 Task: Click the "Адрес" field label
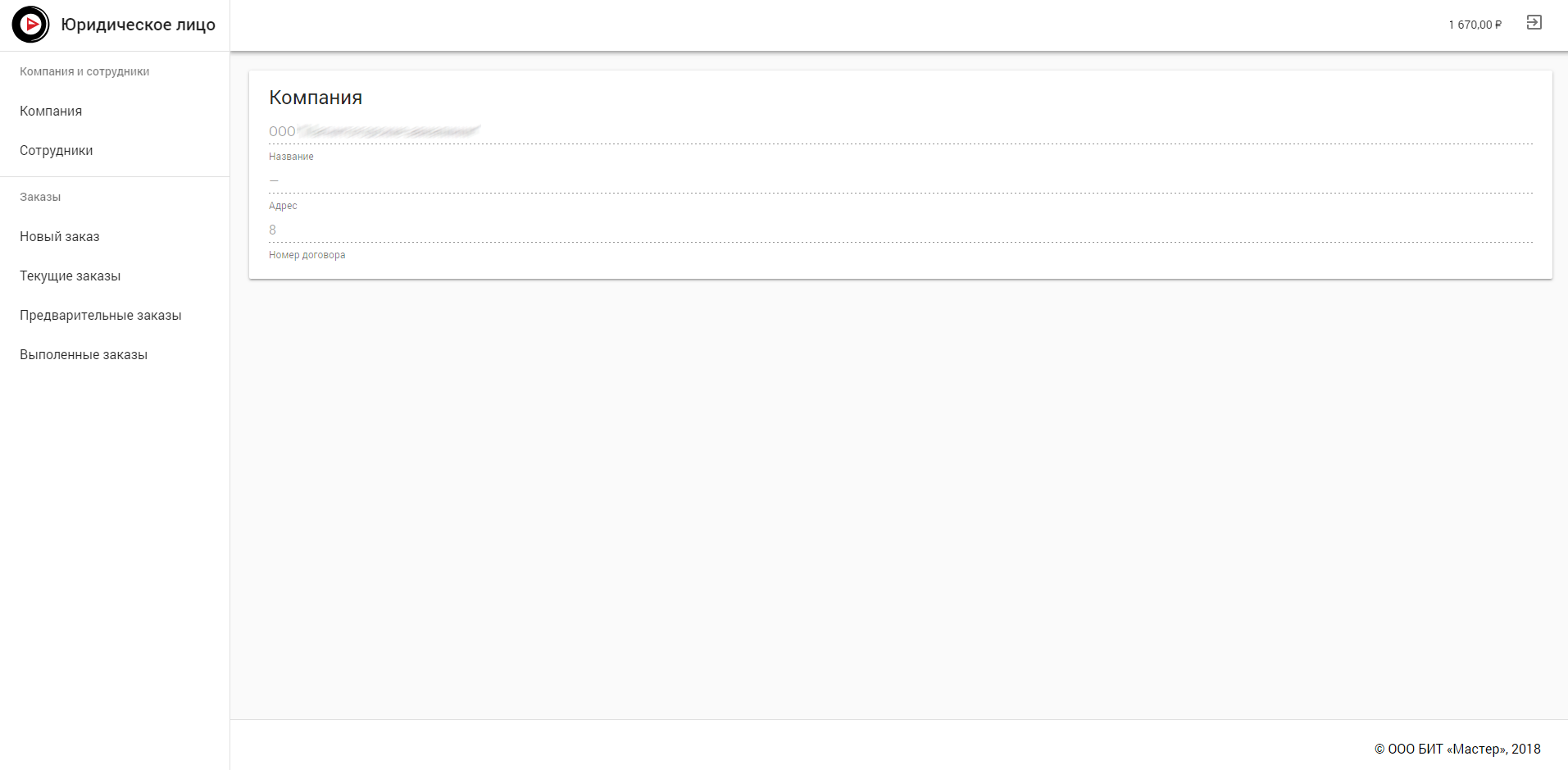click(x=283, y=206)
